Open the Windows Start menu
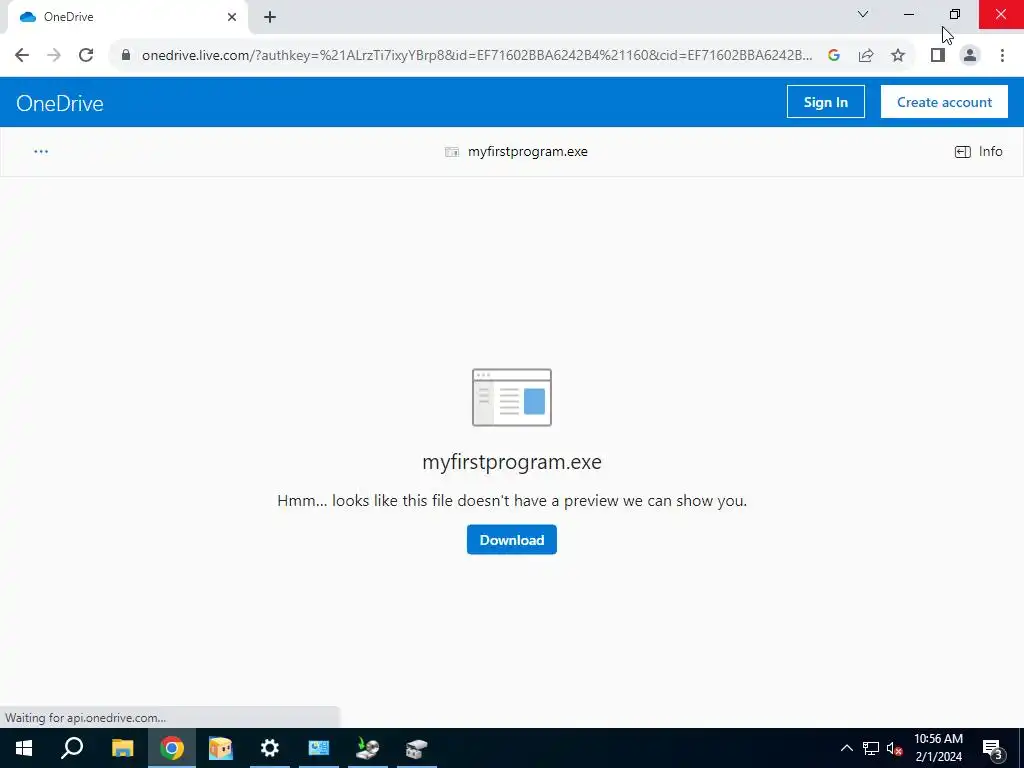The height and width of the screenshot is (768, 1024). pyautogui.click(x=24, y=748)
